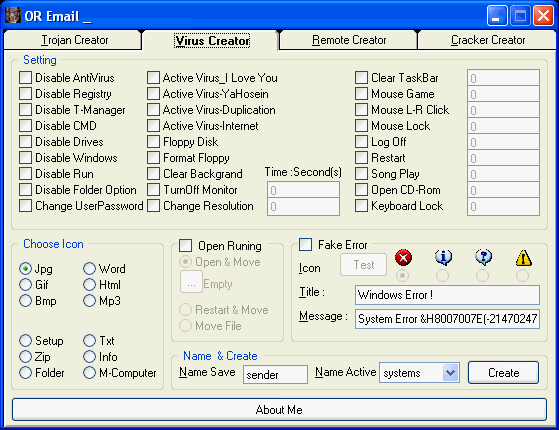This screenshot has width=559, height=430.
Task: Click the app icon in title bar
Action: 13,15
